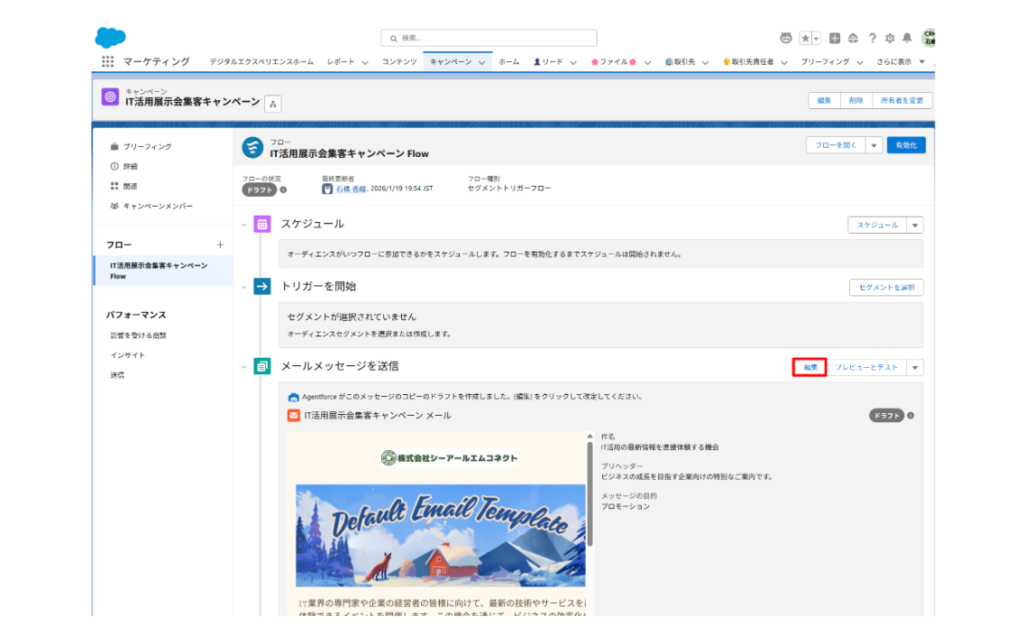Click the campaign header 編集 button
Image resolution: width=1024 pixels, height=644 pixels.
pyautogui.click(x=824, y=100)
